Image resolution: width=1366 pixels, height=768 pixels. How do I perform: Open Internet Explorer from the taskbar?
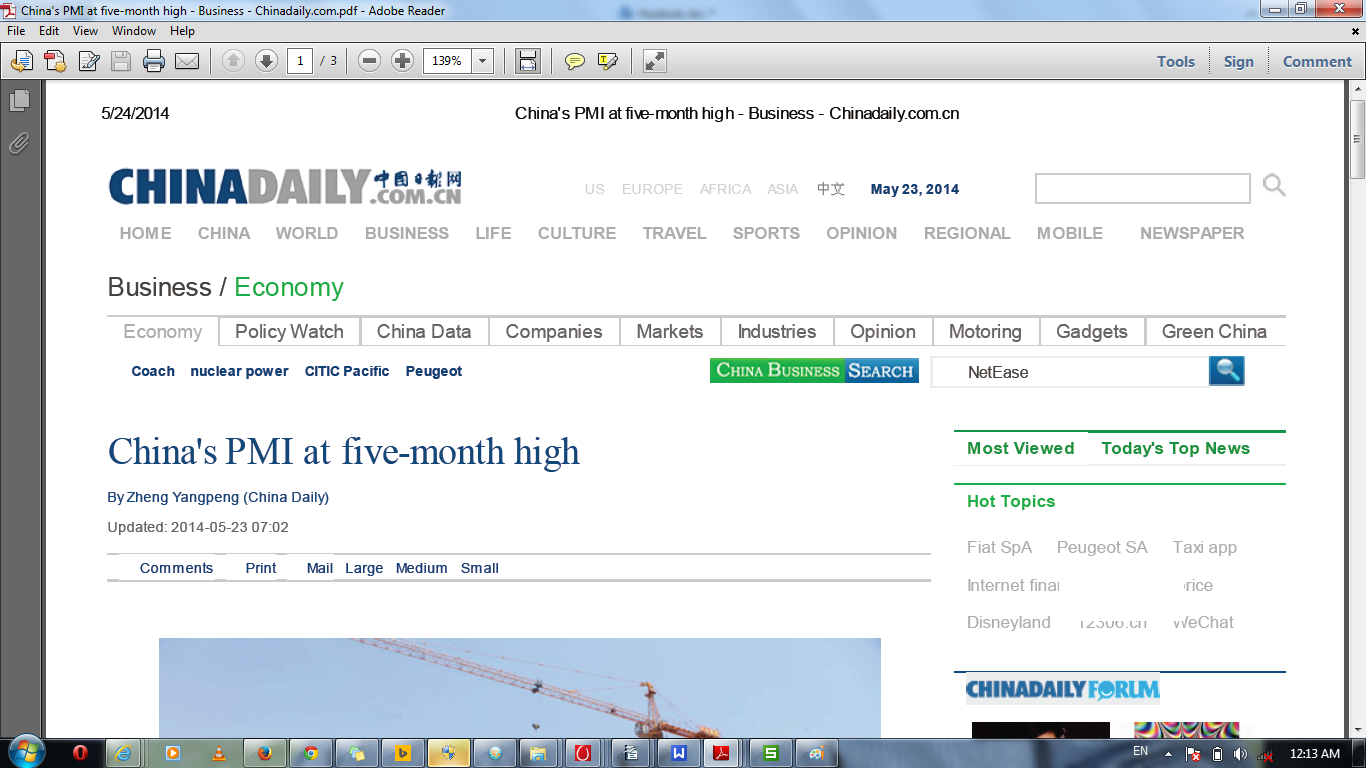pos(124,753)
